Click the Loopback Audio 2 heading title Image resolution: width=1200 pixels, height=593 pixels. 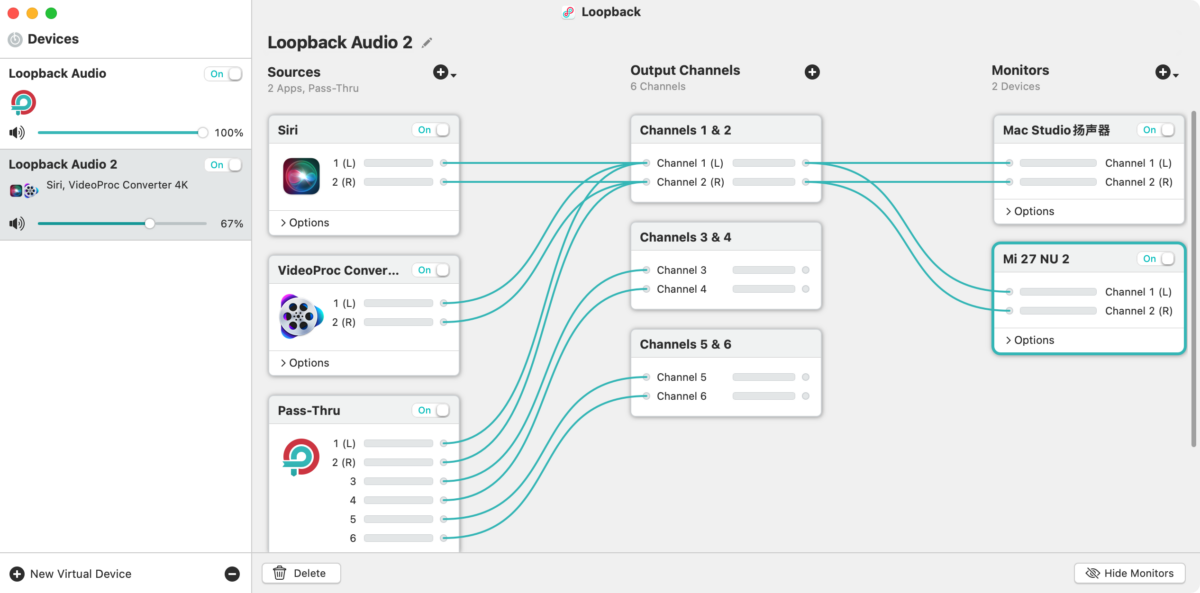tap(340, 42)
